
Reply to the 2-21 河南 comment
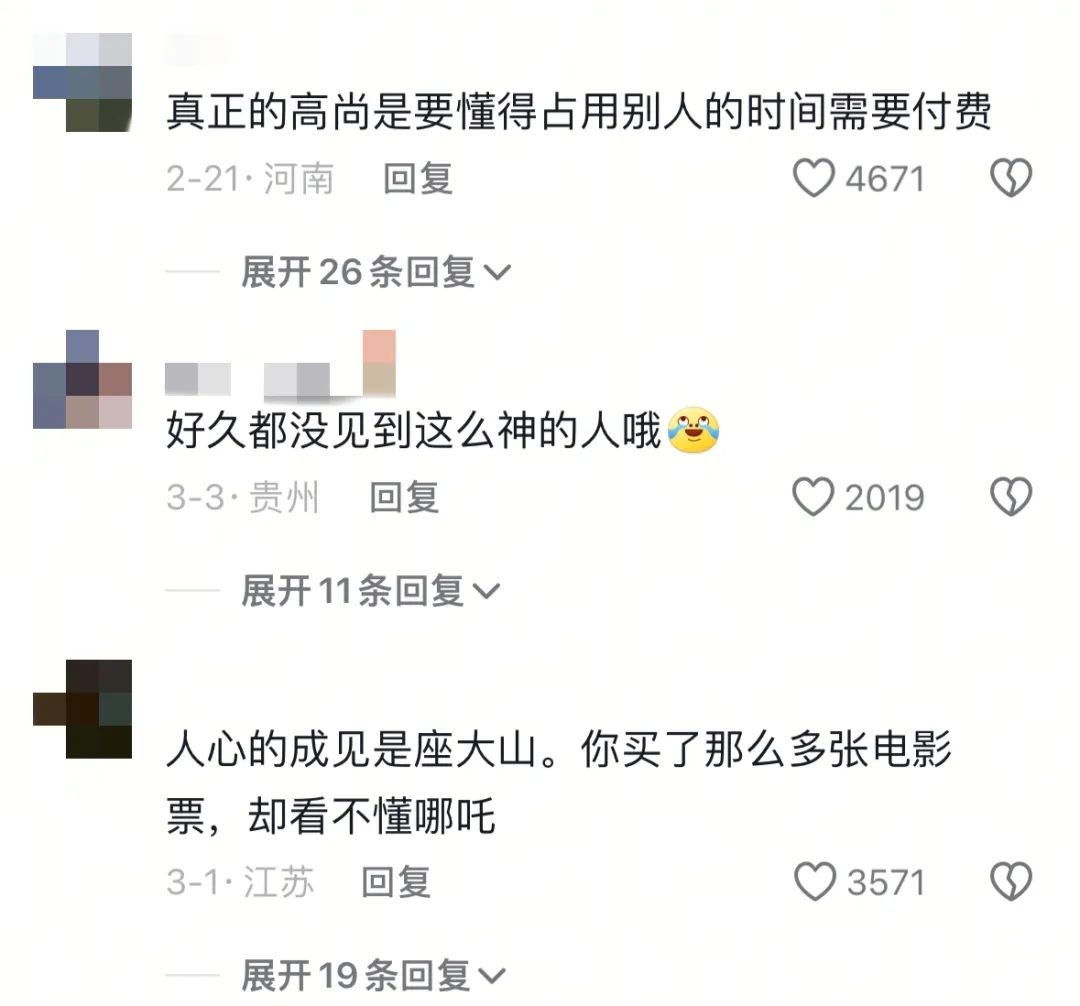point(417,179)
